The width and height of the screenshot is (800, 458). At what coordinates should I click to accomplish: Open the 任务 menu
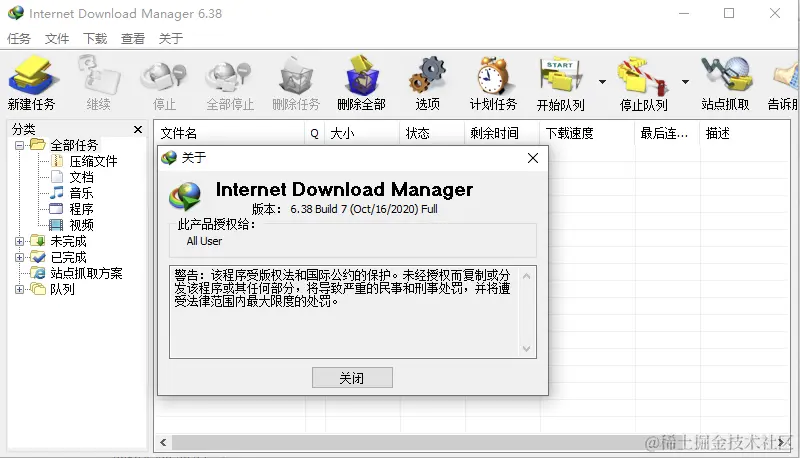19,38
